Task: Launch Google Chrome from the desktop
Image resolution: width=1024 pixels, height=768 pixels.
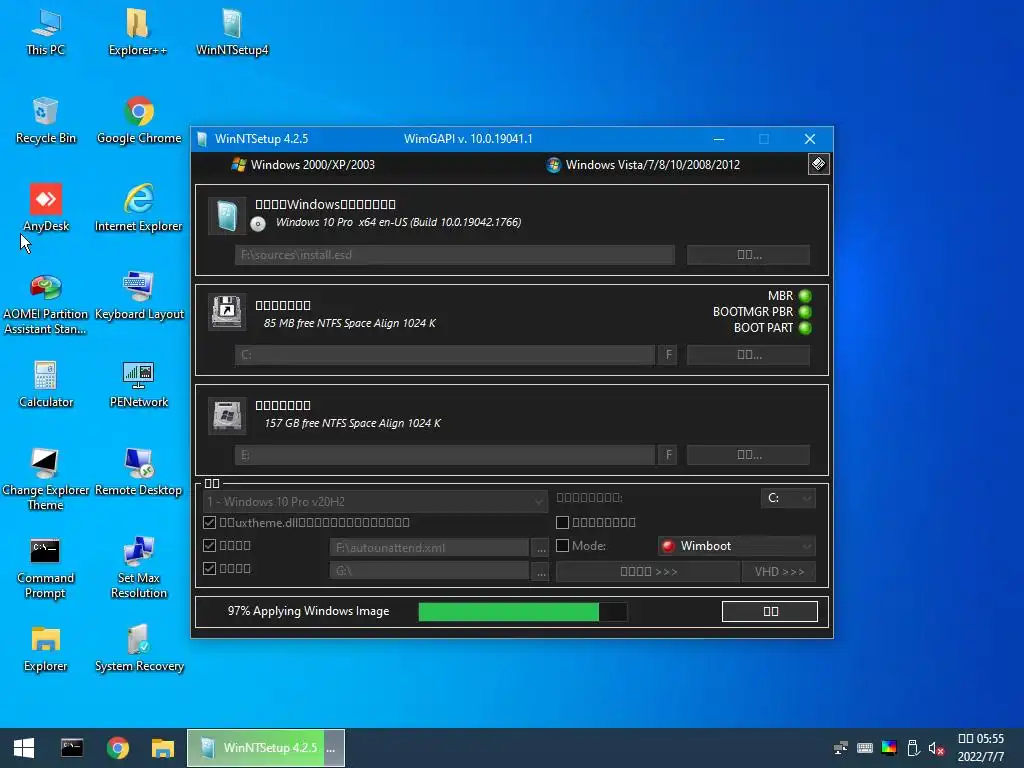Action: pyautogui.click(x=138, y=121)
